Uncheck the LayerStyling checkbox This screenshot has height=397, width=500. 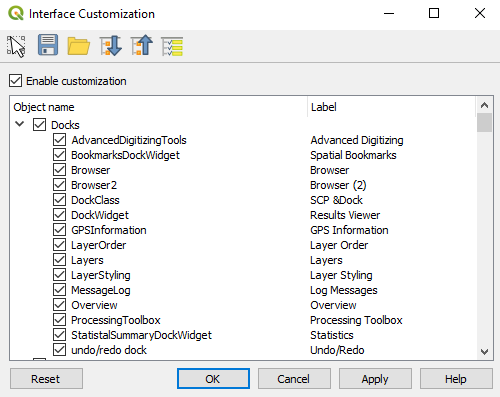(x=59, y=275)
